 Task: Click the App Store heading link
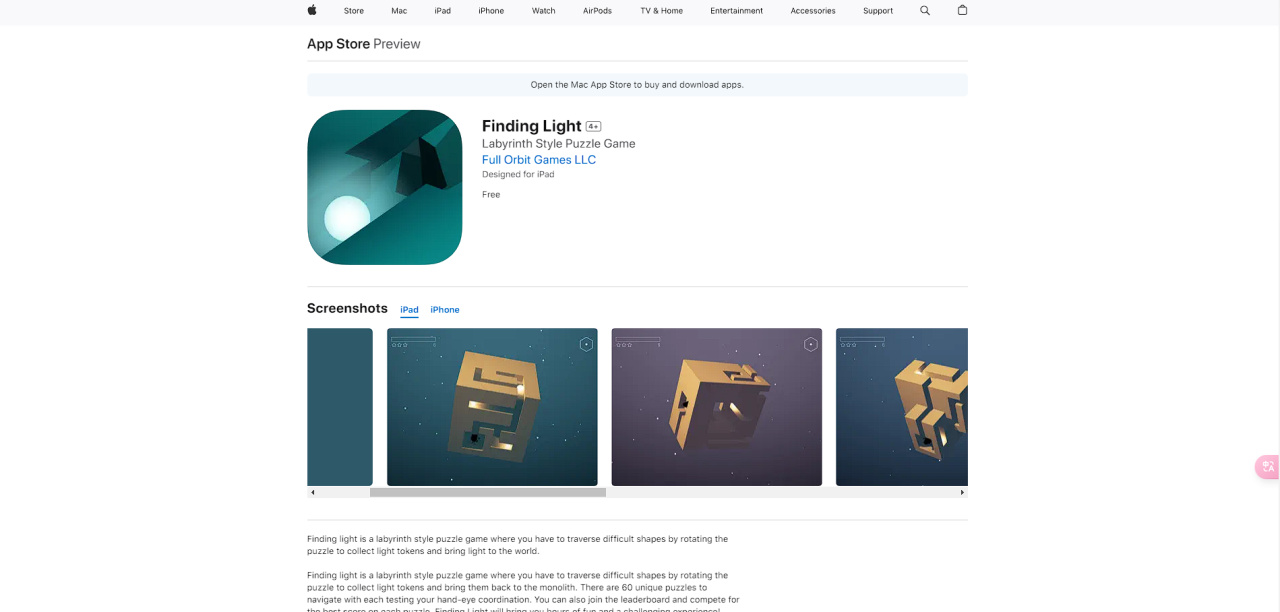[x=338, y=44]
